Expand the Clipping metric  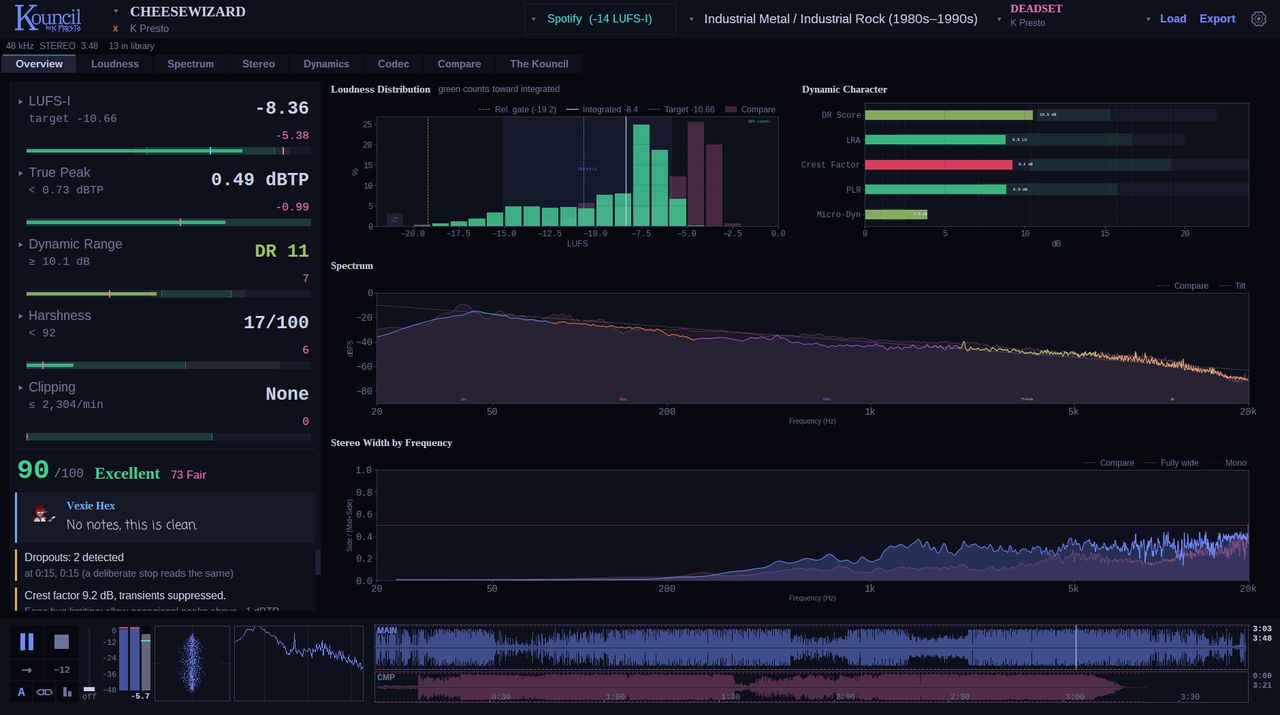coord(20,388)
